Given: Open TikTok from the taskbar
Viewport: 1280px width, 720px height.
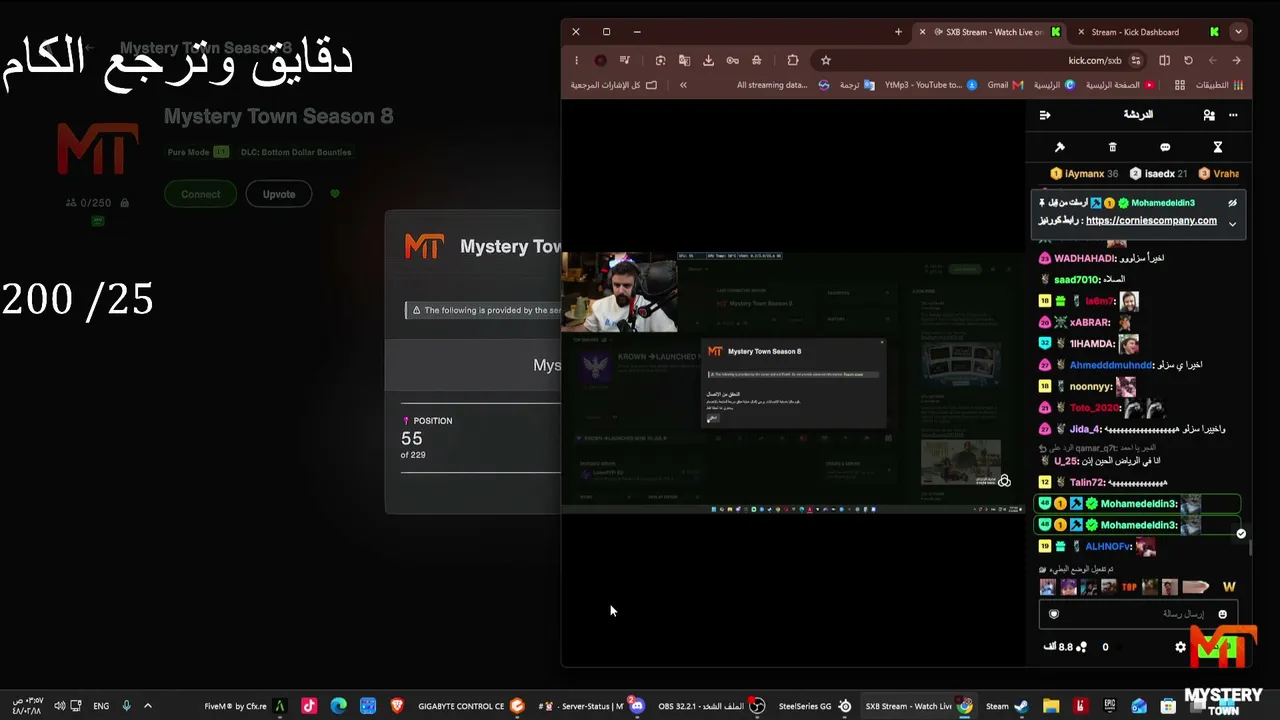Looking at the screenshot, I should coord(309,706).
